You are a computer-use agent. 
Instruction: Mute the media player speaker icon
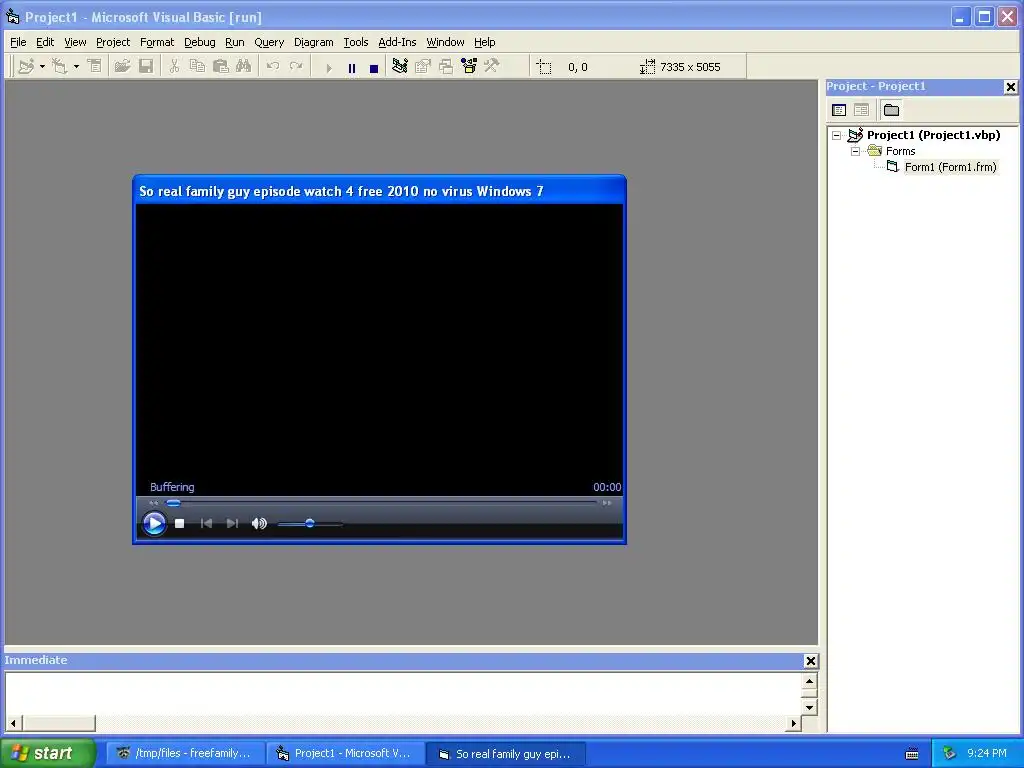click(259, 523)
